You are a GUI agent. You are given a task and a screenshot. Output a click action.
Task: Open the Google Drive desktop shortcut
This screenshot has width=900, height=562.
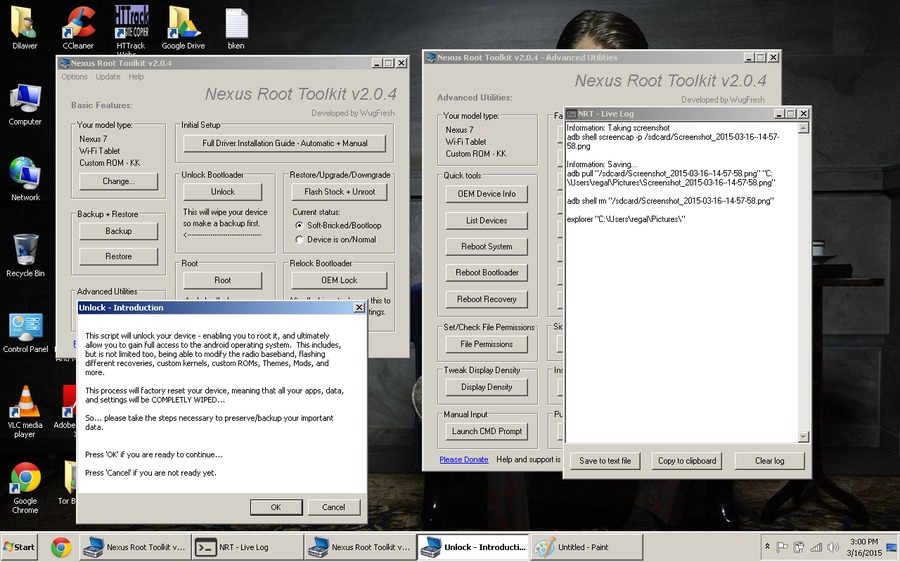pos(183,28)
